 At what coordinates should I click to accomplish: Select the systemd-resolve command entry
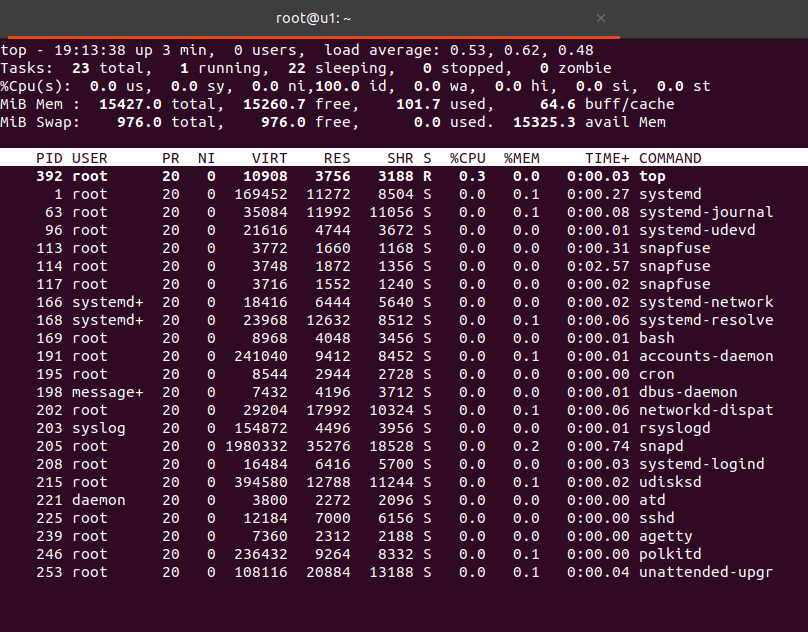coord(706,321)
